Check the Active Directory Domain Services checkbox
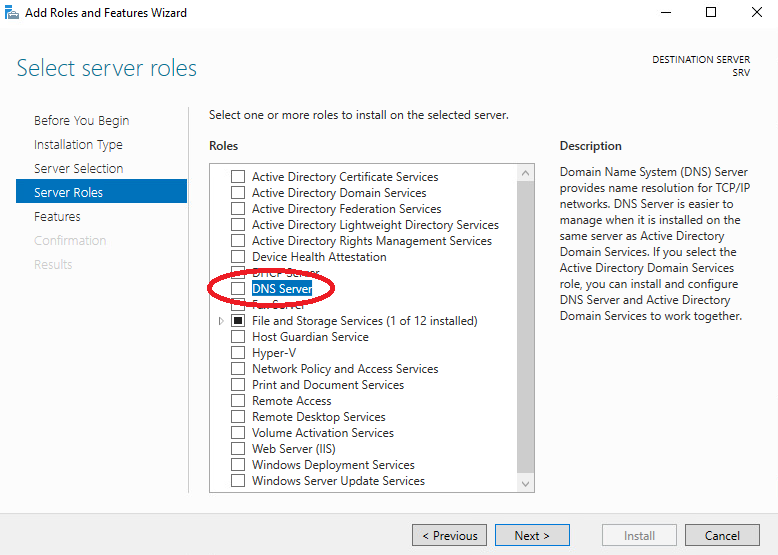Image resolution: width=778 pixels, height=555 pixels. point(238,192)
